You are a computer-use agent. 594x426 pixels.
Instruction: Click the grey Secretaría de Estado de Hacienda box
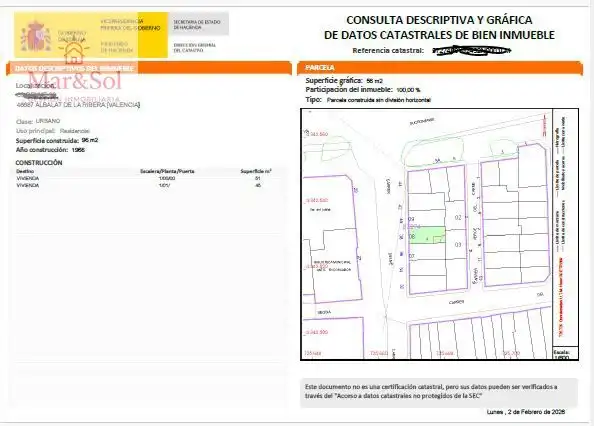(x=199, y=24)
